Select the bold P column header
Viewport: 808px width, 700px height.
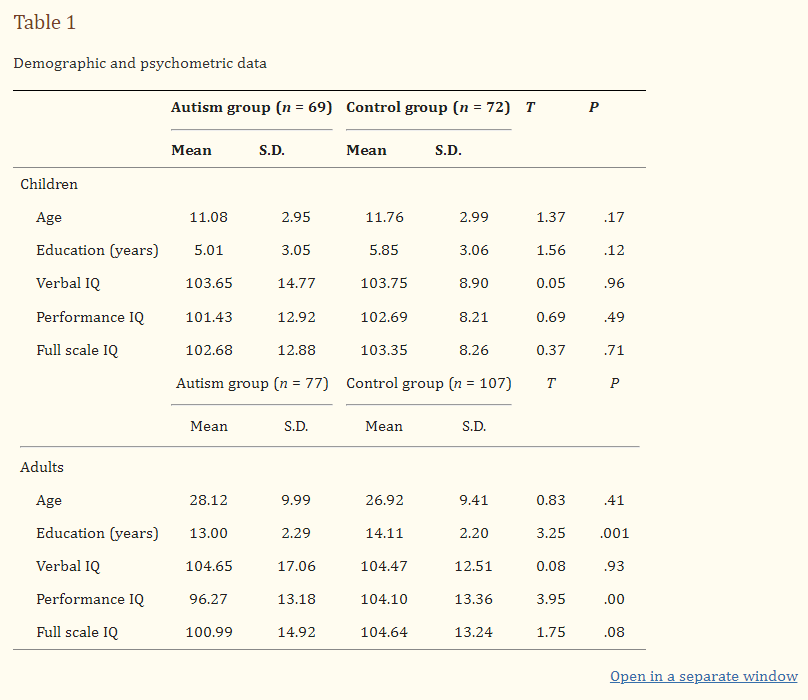pos(594,107)
